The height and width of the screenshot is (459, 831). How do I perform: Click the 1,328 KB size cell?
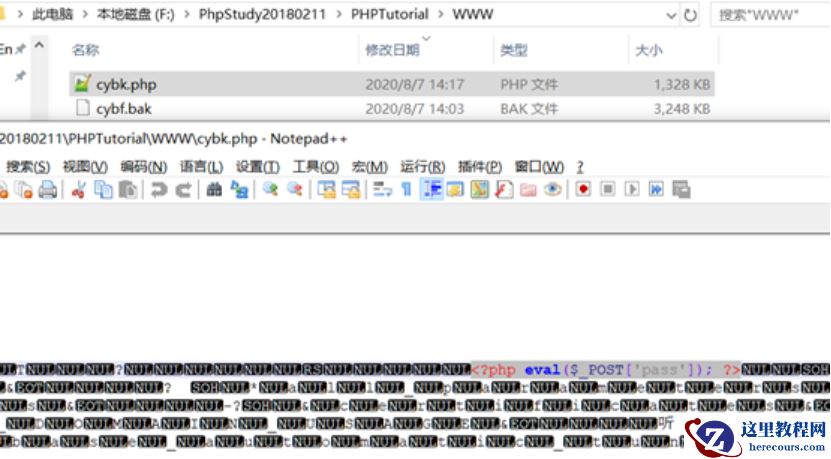[x=682, y=84]
